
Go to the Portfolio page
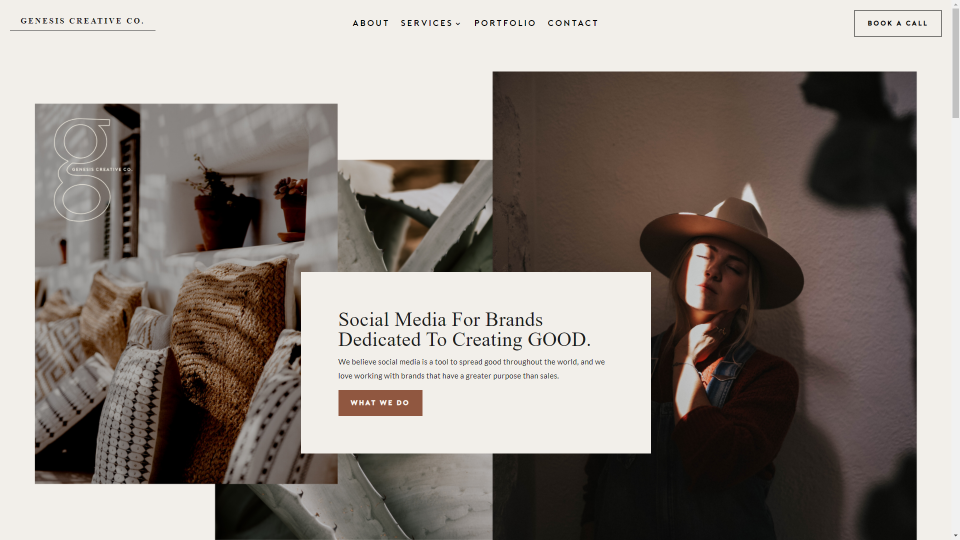(x=504, y=23)
